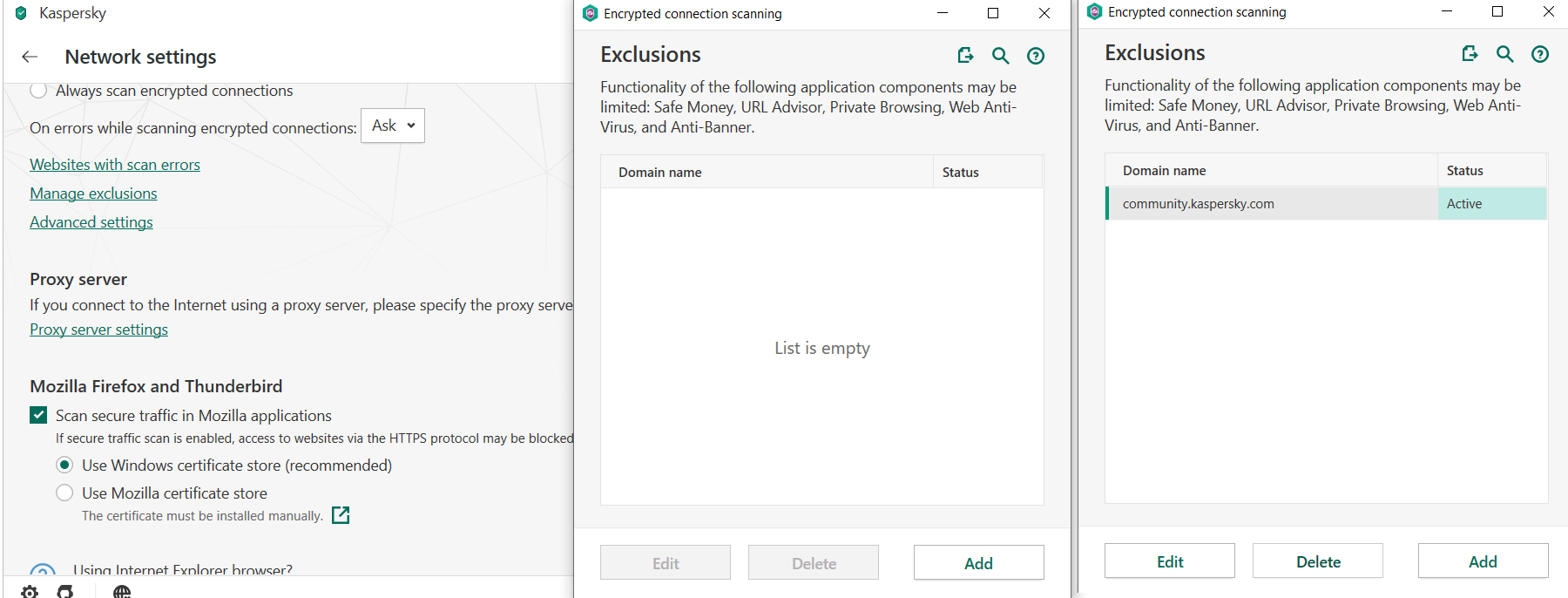This screenshot has width=1568, height=598.
Task: Click the Kaspersky shield logo icon
Action: [x=21, y=13]
